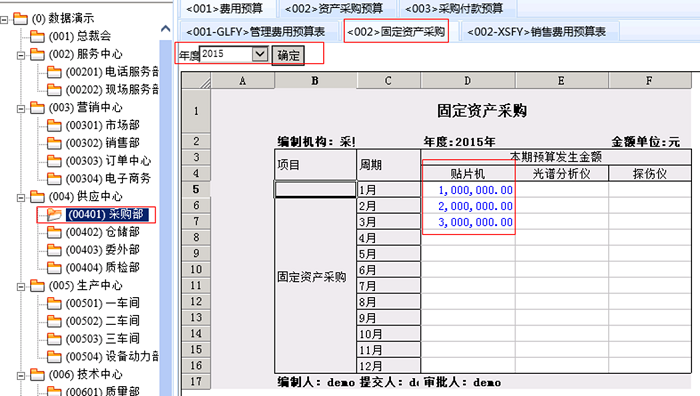The width and height of the screenshot is (700, 396).
Task: Click the 本期预算发生金额 header cell
Action: point(556,157)
